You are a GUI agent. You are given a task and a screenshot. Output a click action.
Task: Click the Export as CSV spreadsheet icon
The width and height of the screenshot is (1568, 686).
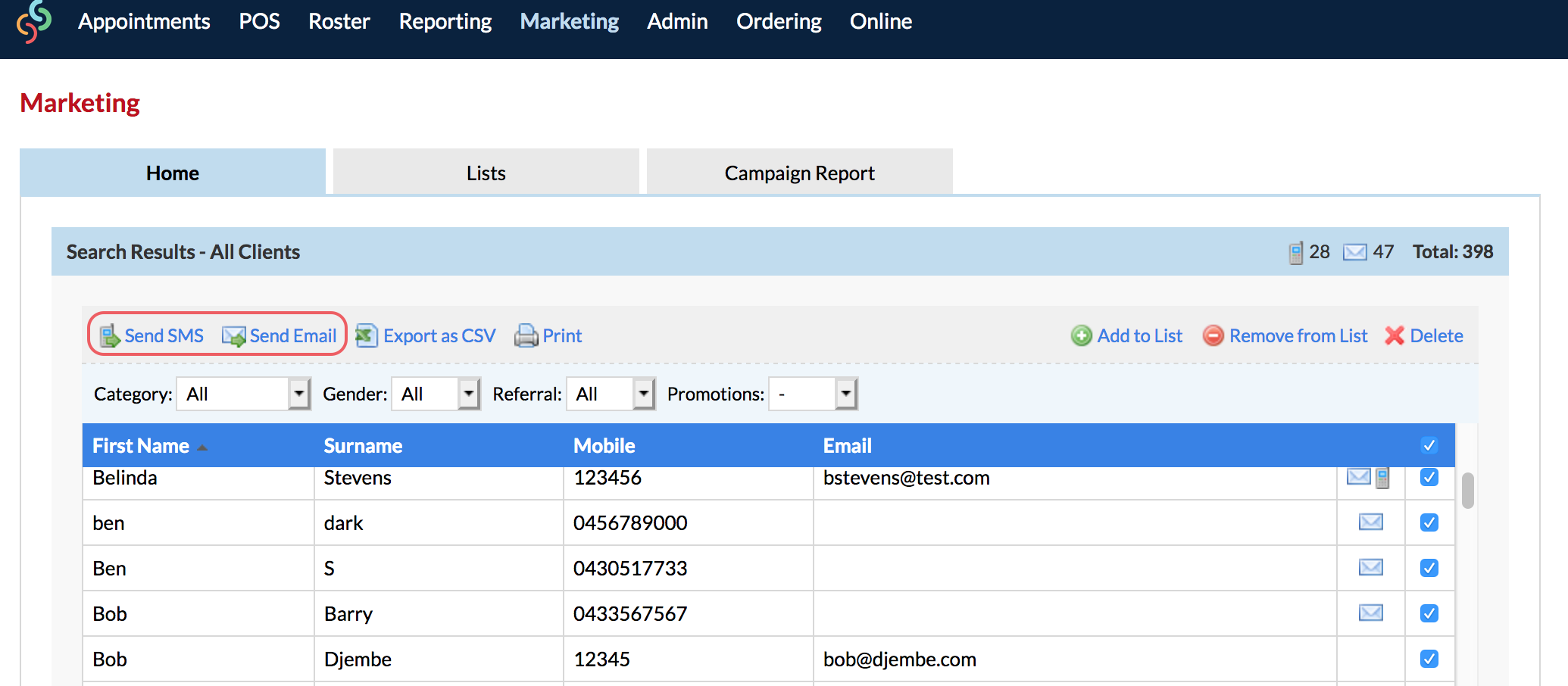[x=367, y=335]
